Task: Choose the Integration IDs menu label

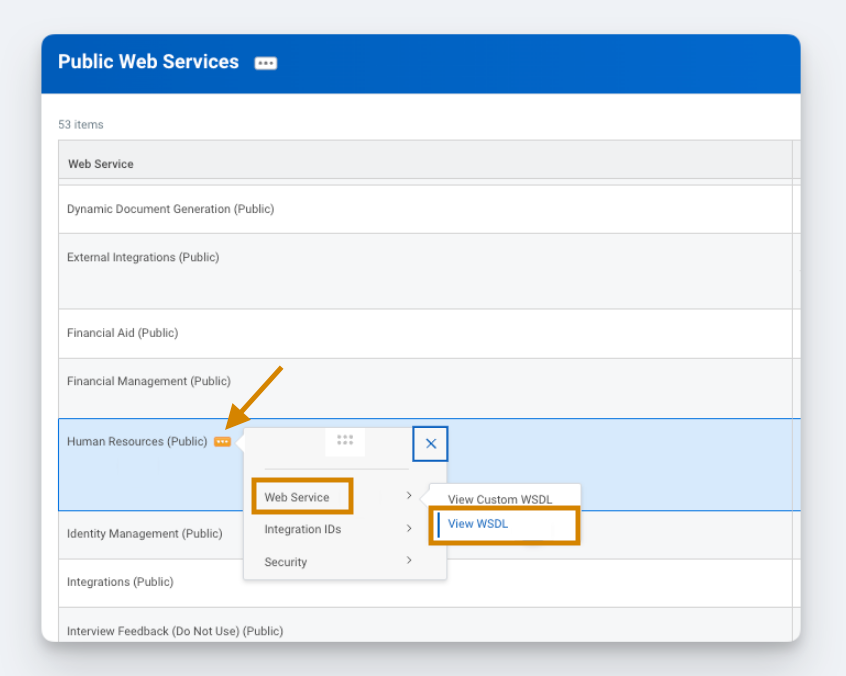Action: (302, 529)
